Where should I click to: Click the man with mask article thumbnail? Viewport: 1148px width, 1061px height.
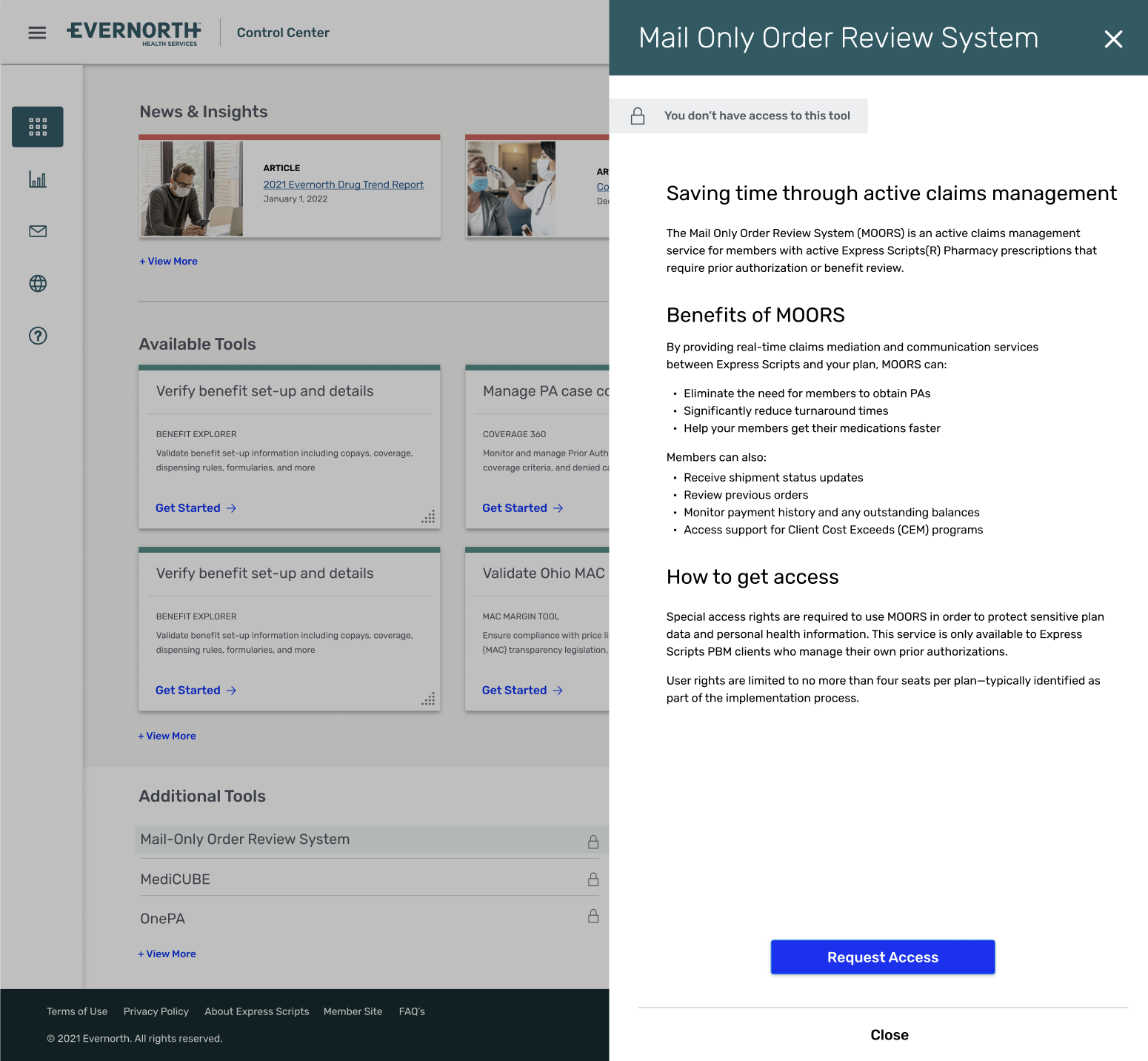pos(192,189)
